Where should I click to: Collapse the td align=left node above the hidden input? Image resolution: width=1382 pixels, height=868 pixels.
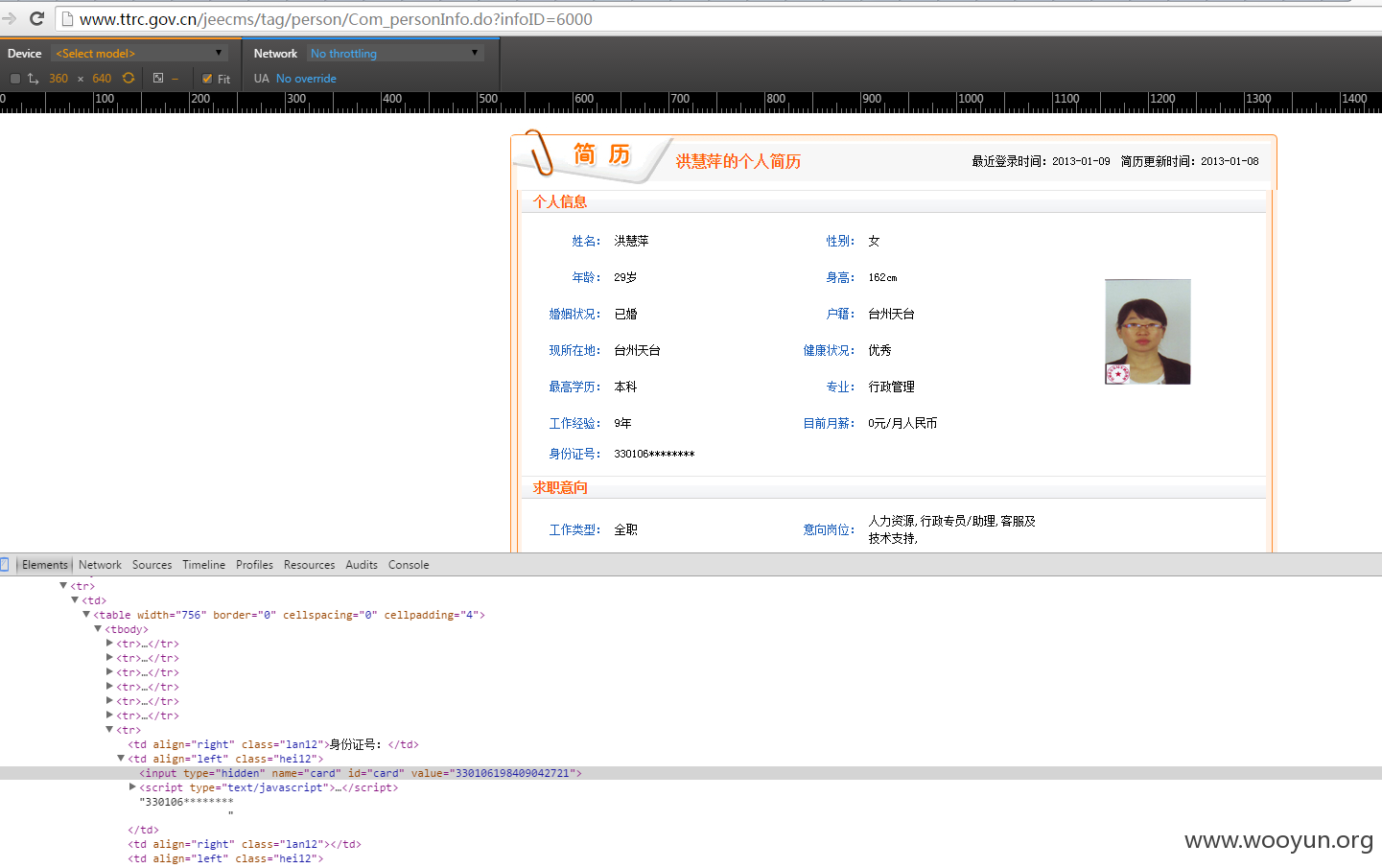click(x=121, y=758)
